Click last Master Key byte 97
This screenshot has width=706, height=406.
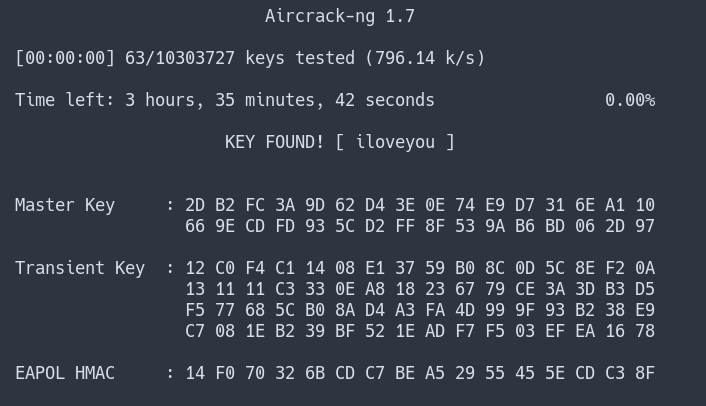tap(645, 226)
